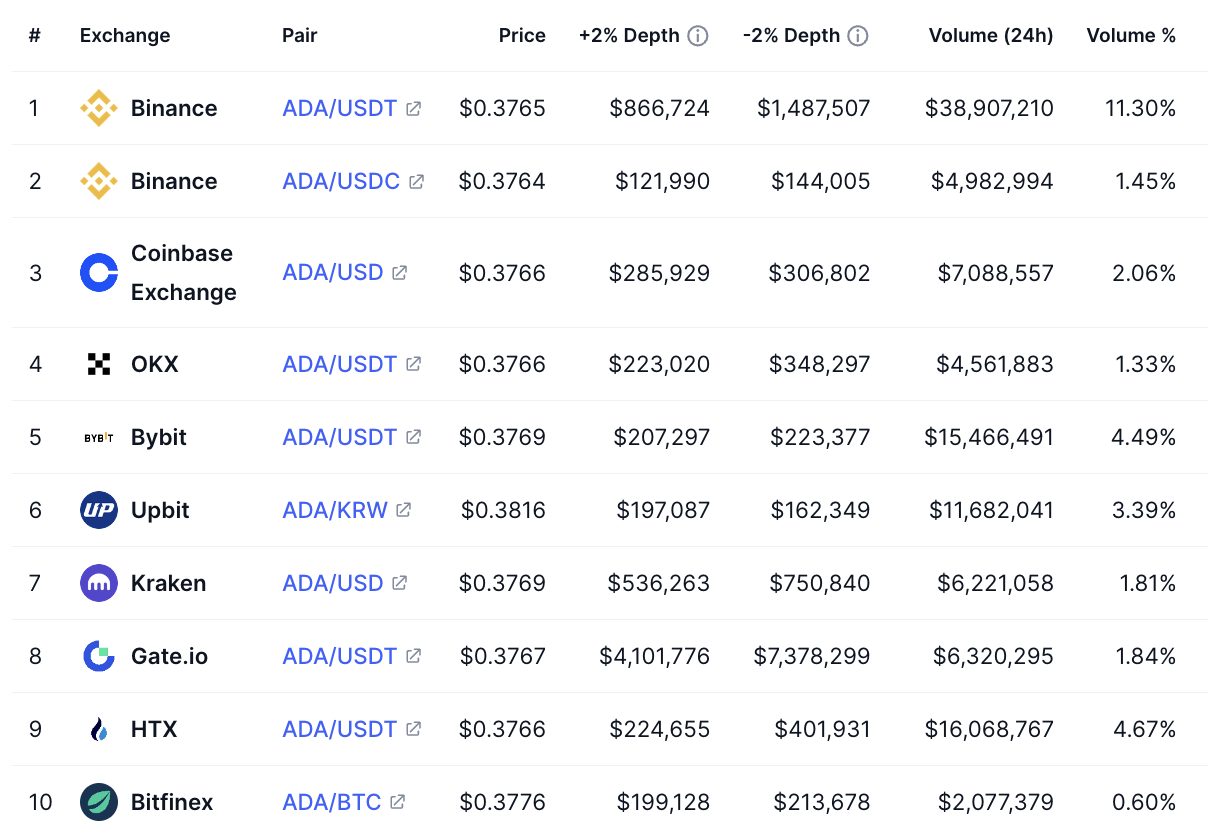Click the OKX logo icon

(x=99, y=364)
